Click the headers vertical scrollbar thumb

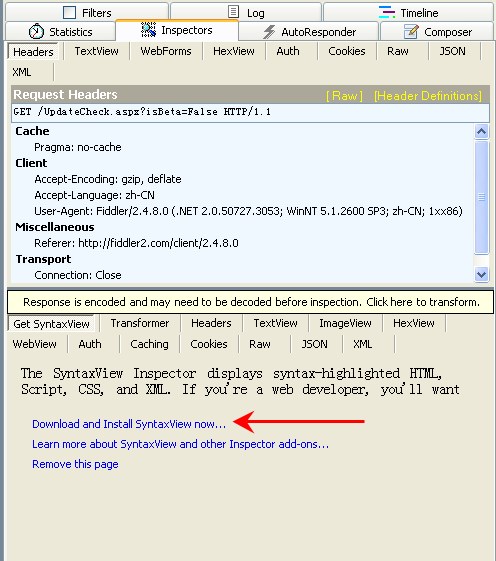coord(481,197)
